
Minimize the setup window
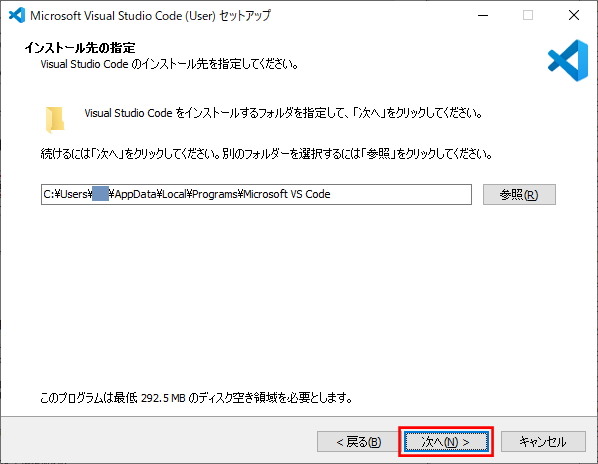point(483,15)
